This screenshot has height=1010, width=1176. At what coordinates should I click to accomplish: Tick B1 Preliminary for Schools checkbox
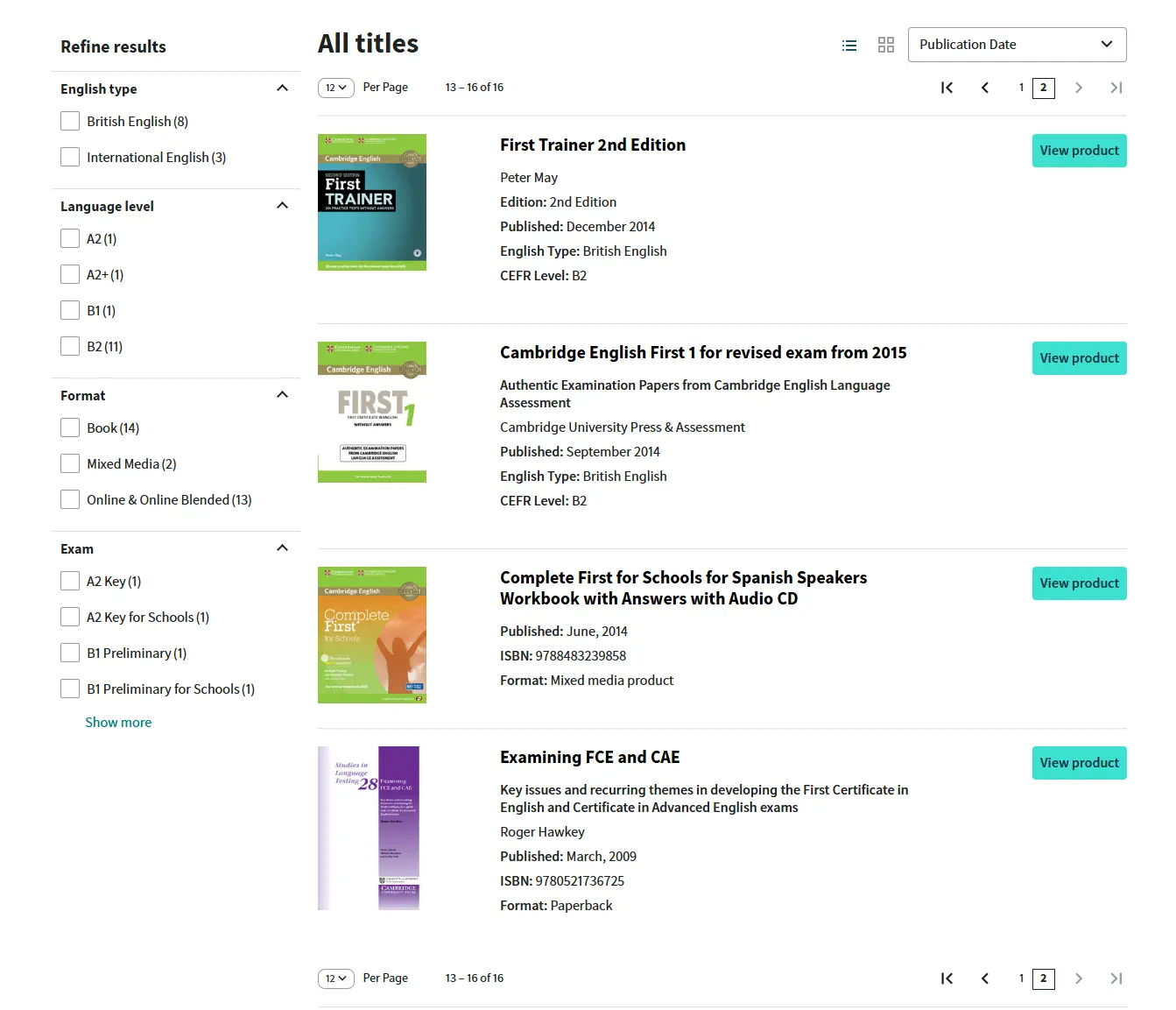click(x=70, y=689)
